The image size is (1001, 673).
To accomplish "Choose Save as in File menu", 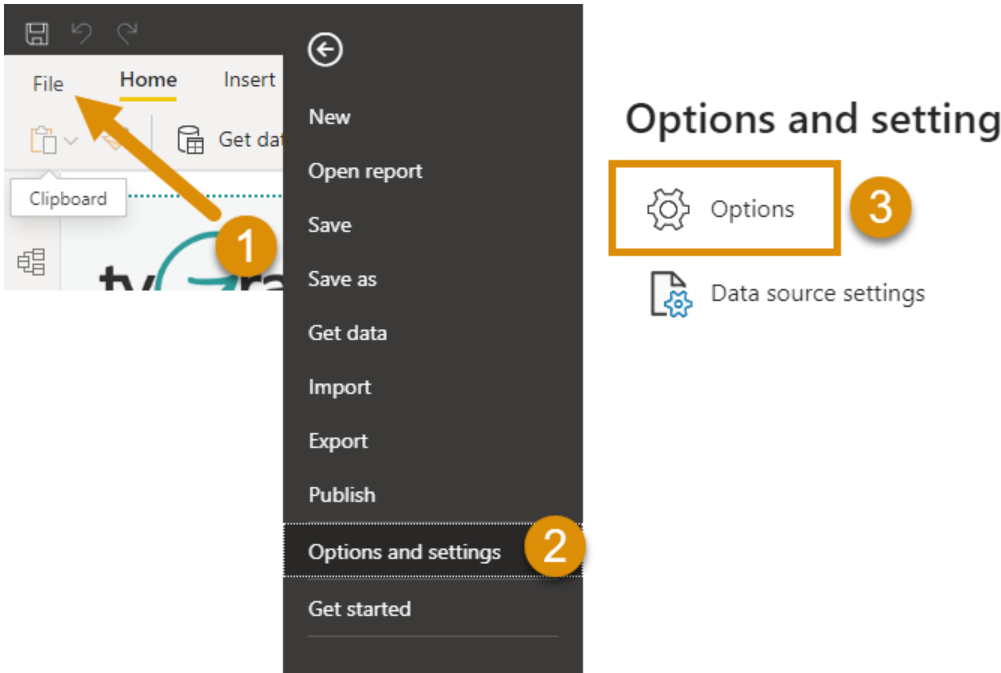I will pyautogui.click(x=342, y=279).
